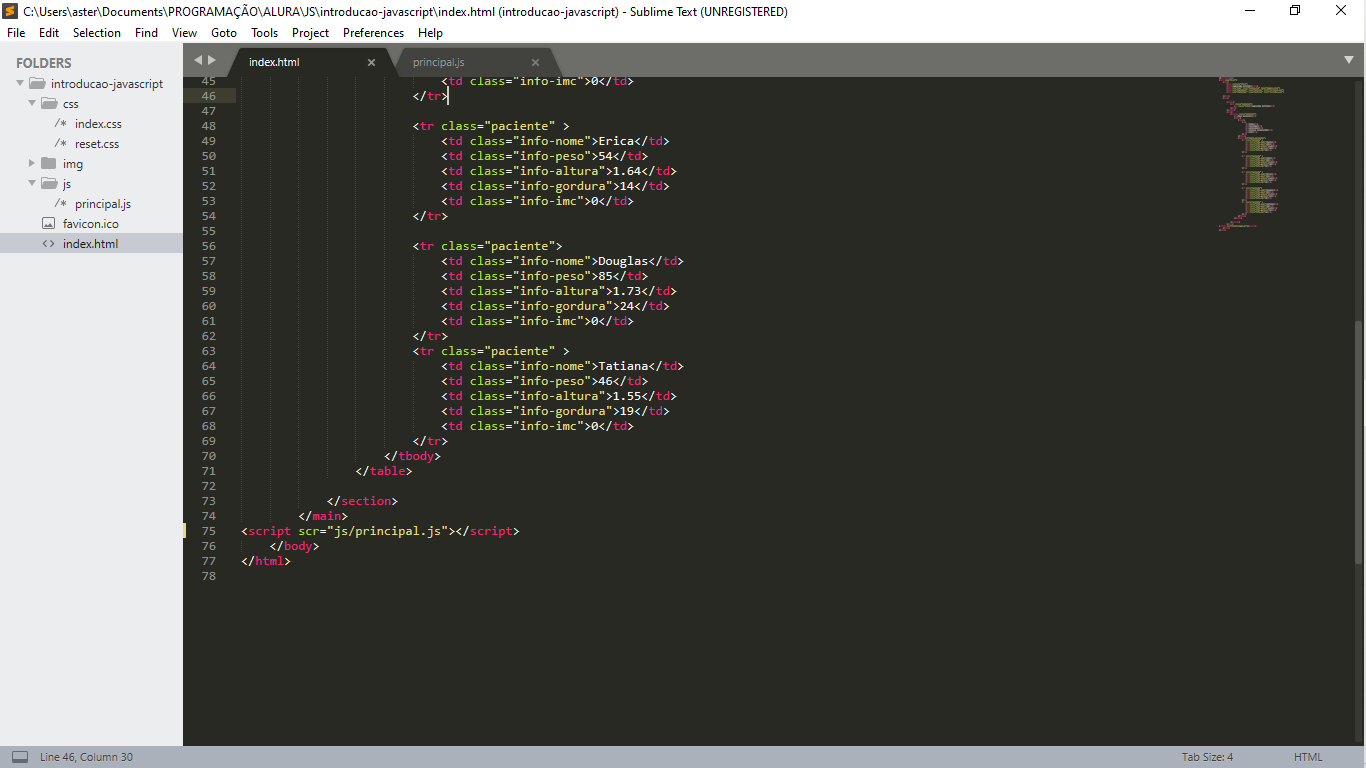Click the js folder icon
1366x768 pixels.
(48, 184)
